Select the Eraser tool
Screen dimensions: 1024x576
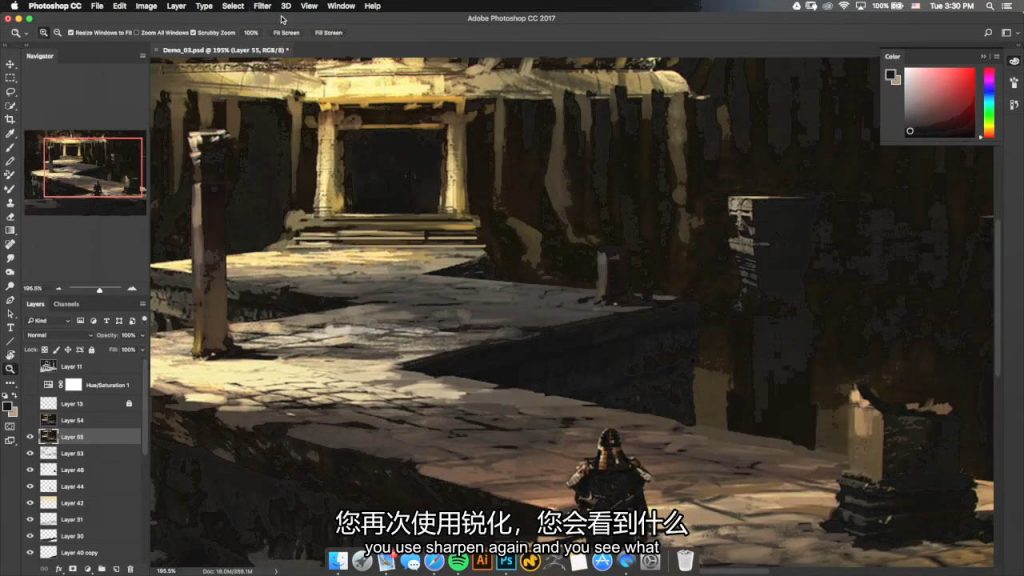[x=10, y=217]
